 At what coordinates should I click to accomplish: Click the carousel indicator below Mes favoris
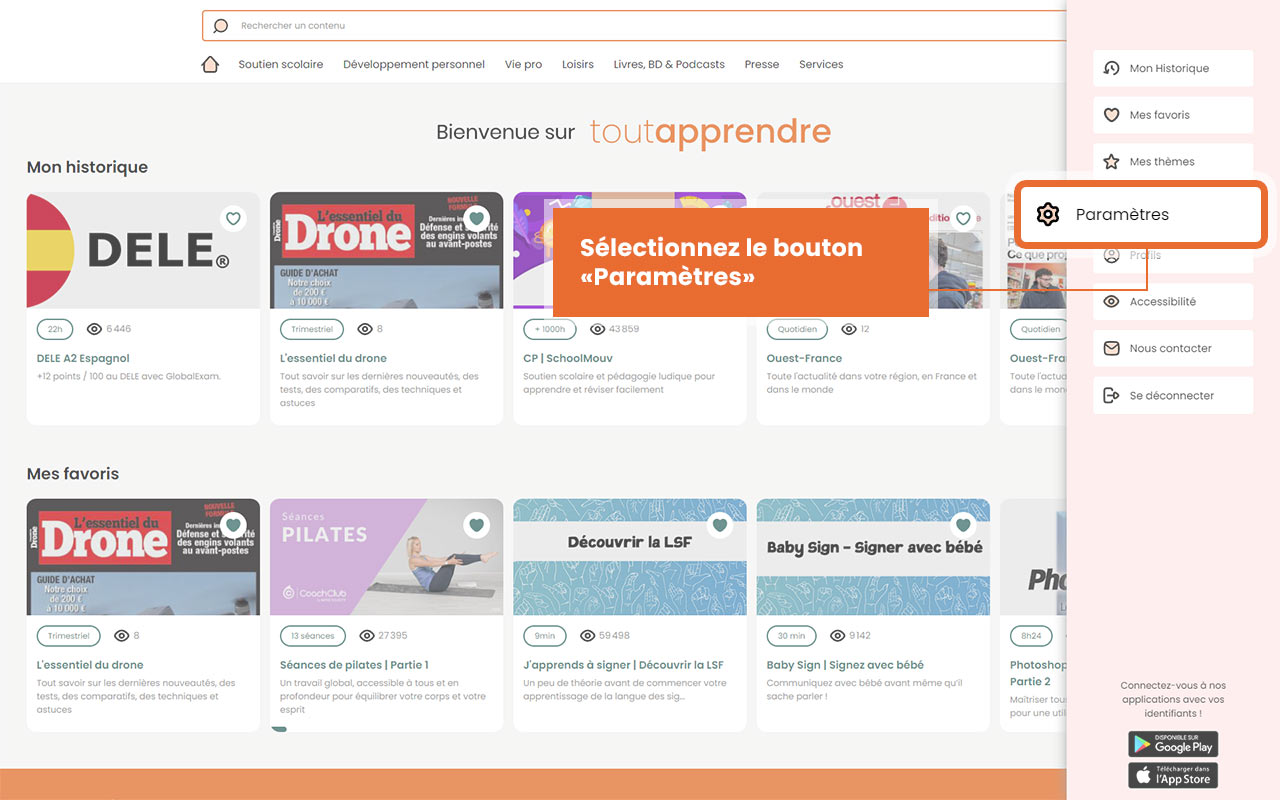[x=279, y=729]
